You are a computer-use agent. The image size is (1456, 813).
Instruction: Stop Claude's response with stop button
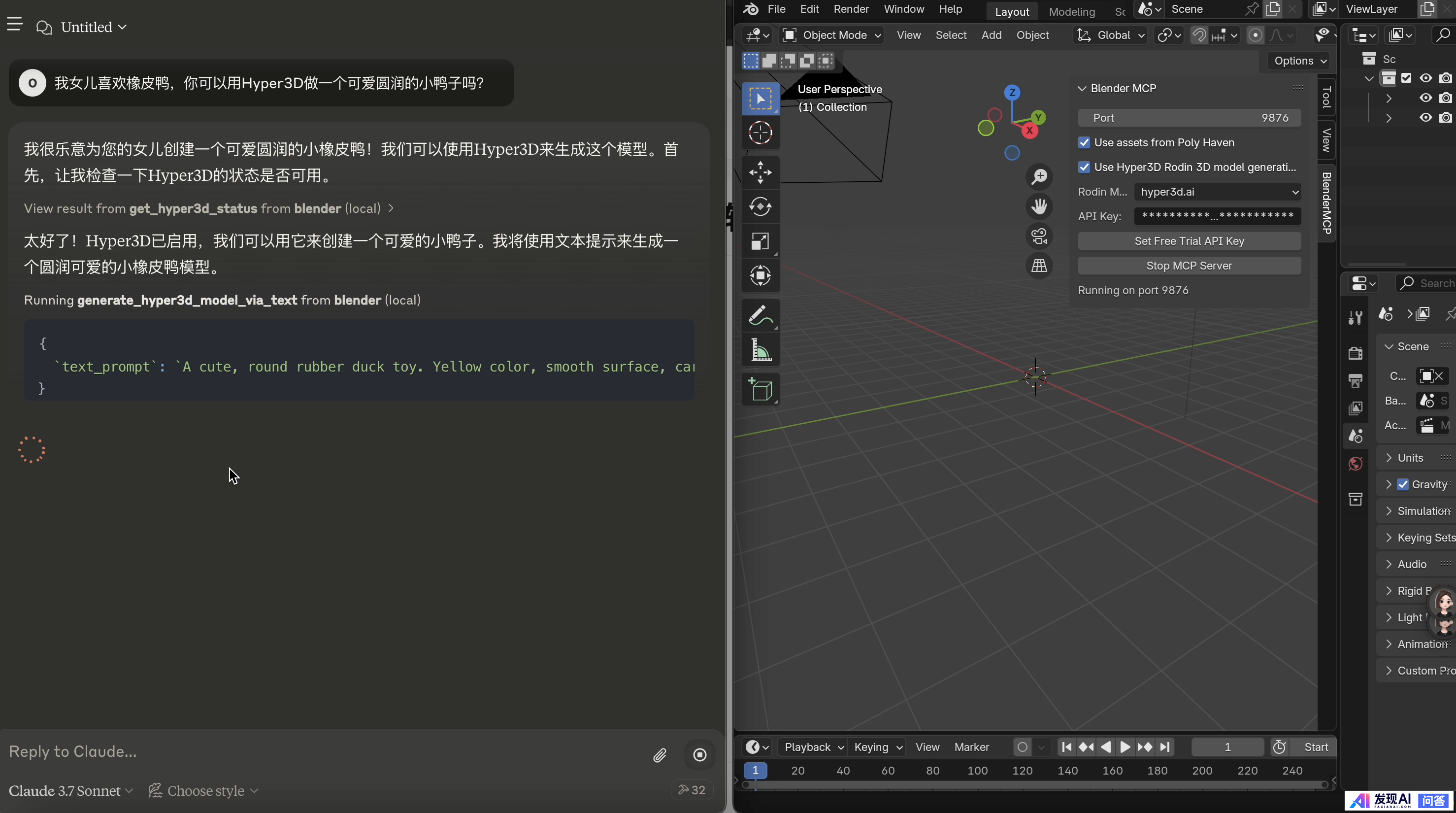[700, 755]
